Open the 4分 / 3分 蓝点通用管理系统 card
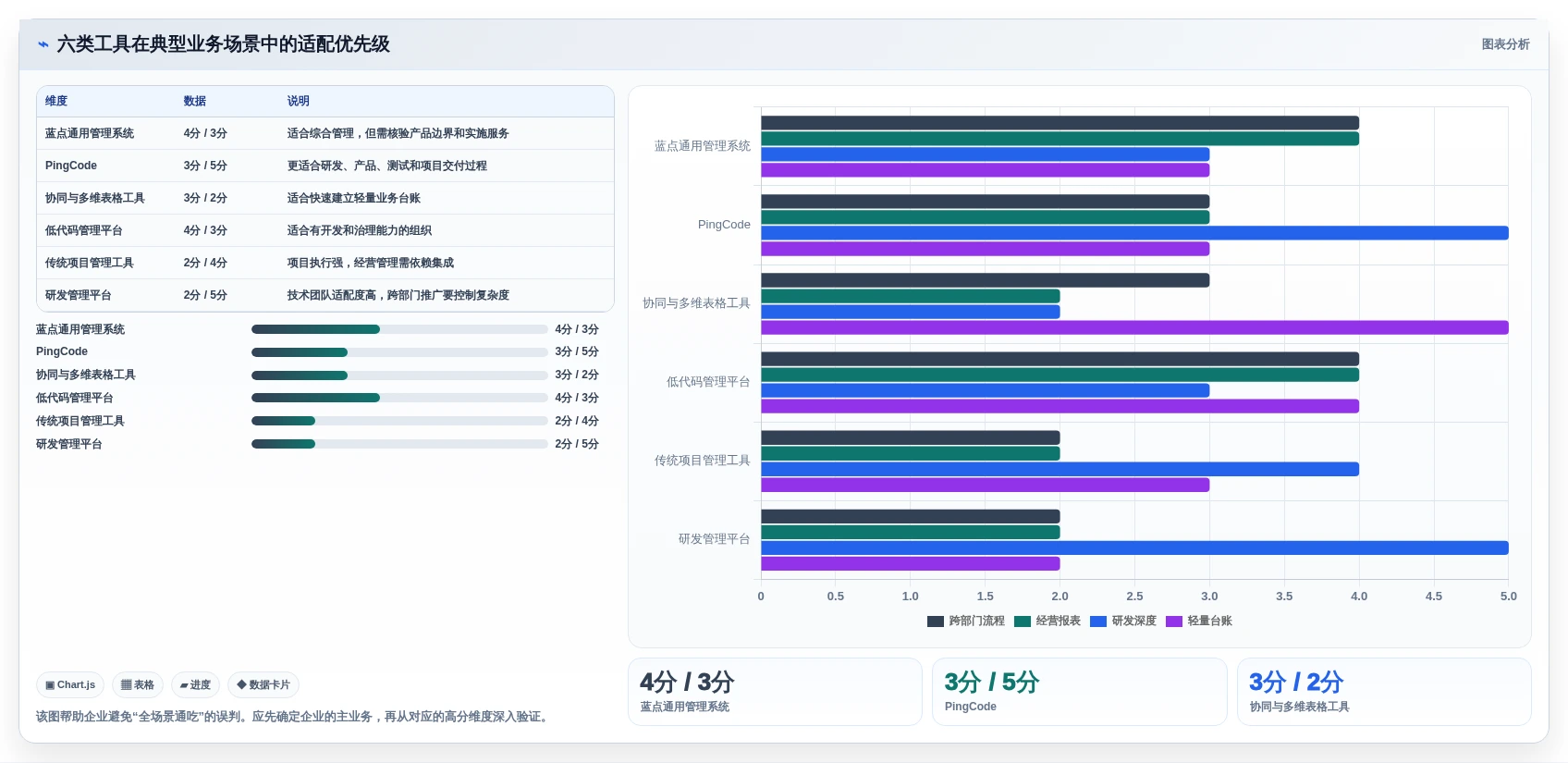The width and height of the screenshot is (1568, 763). tap(775, 692)
